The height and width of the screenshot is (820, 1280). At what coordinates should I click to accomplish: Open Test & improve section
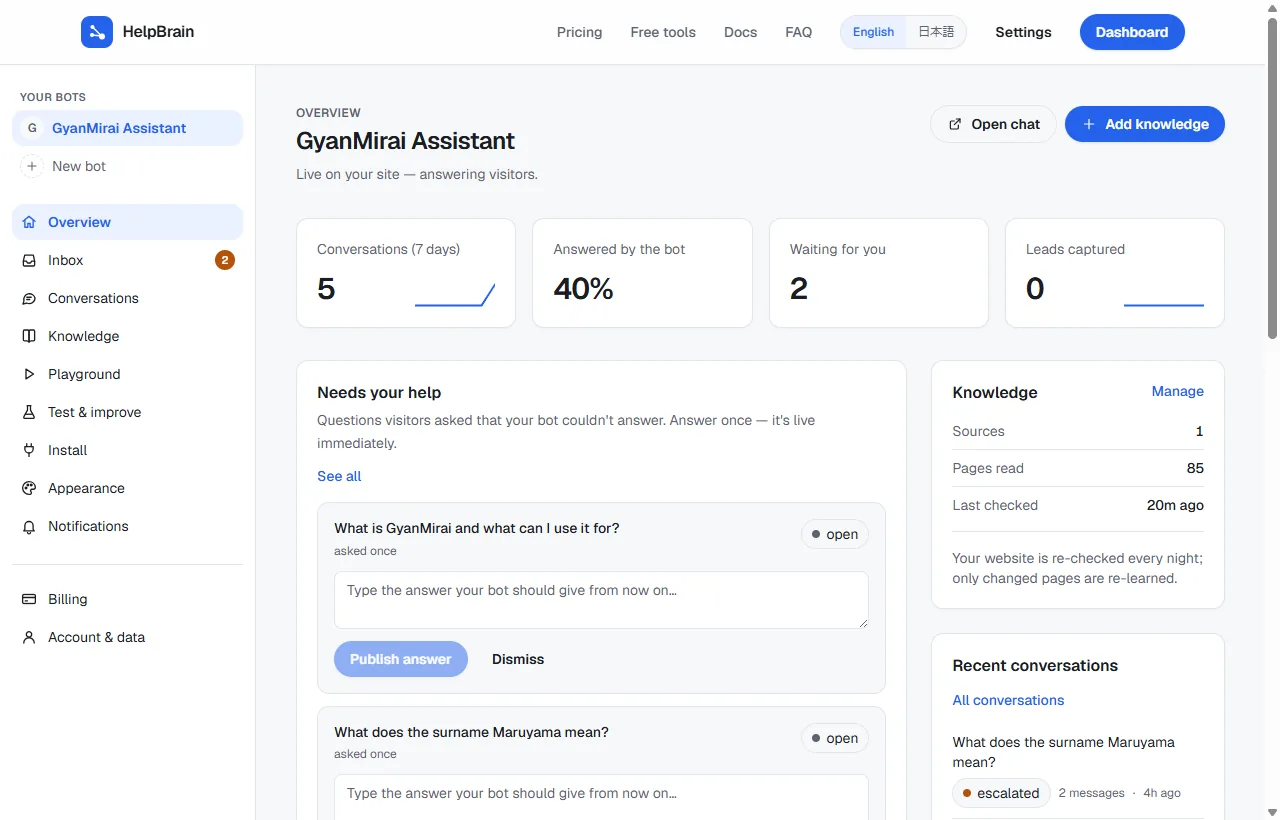[x=127, y=412]
